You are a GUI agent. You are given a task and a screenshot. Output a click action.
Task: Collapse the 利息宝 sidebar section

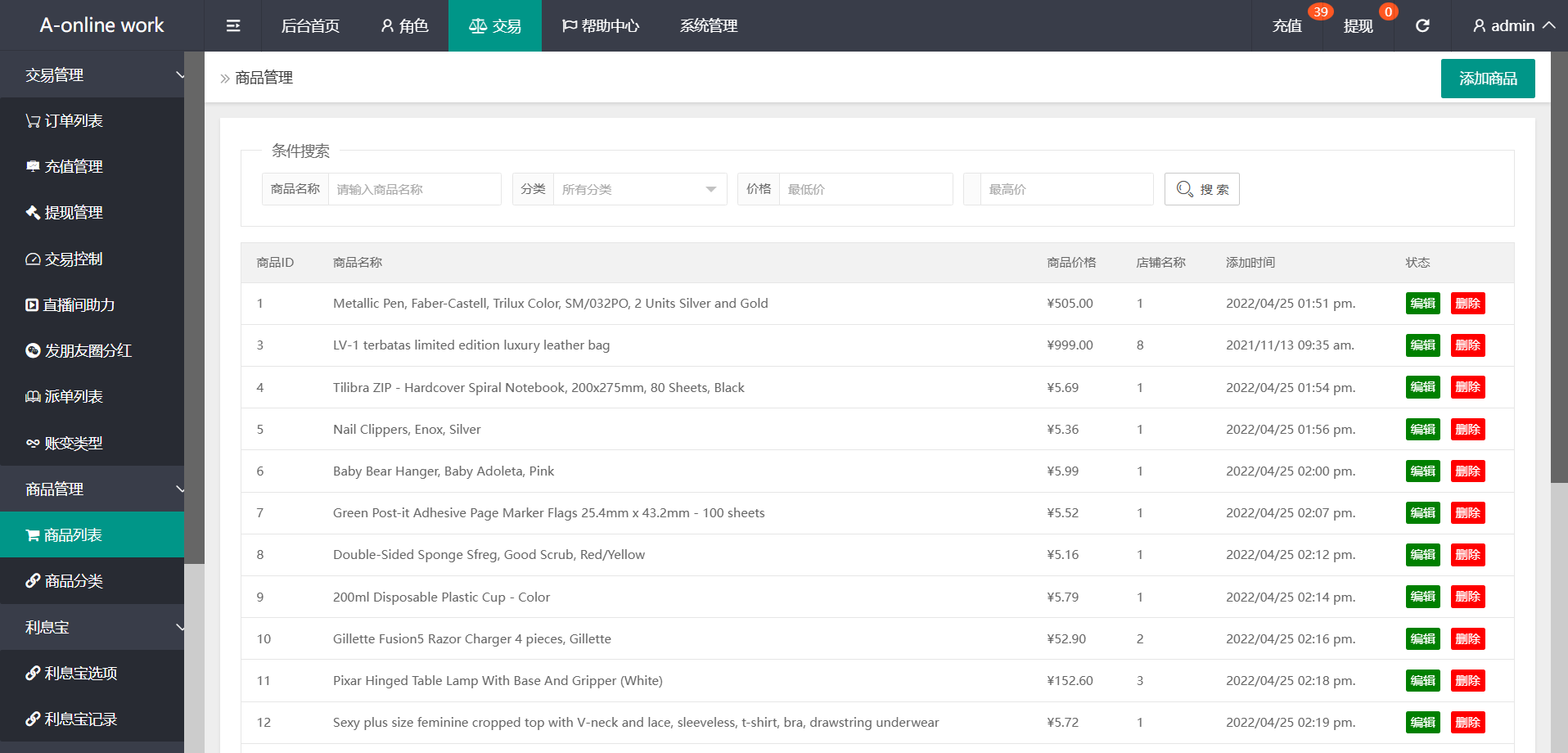tap(92, 628)
